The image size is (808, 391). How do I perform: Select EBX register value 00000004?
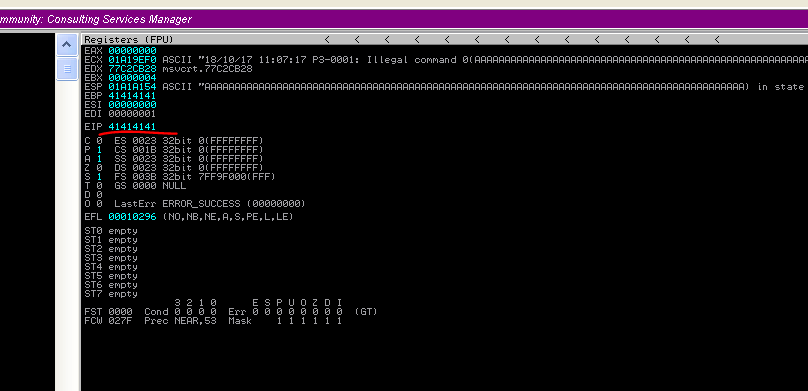132,78
